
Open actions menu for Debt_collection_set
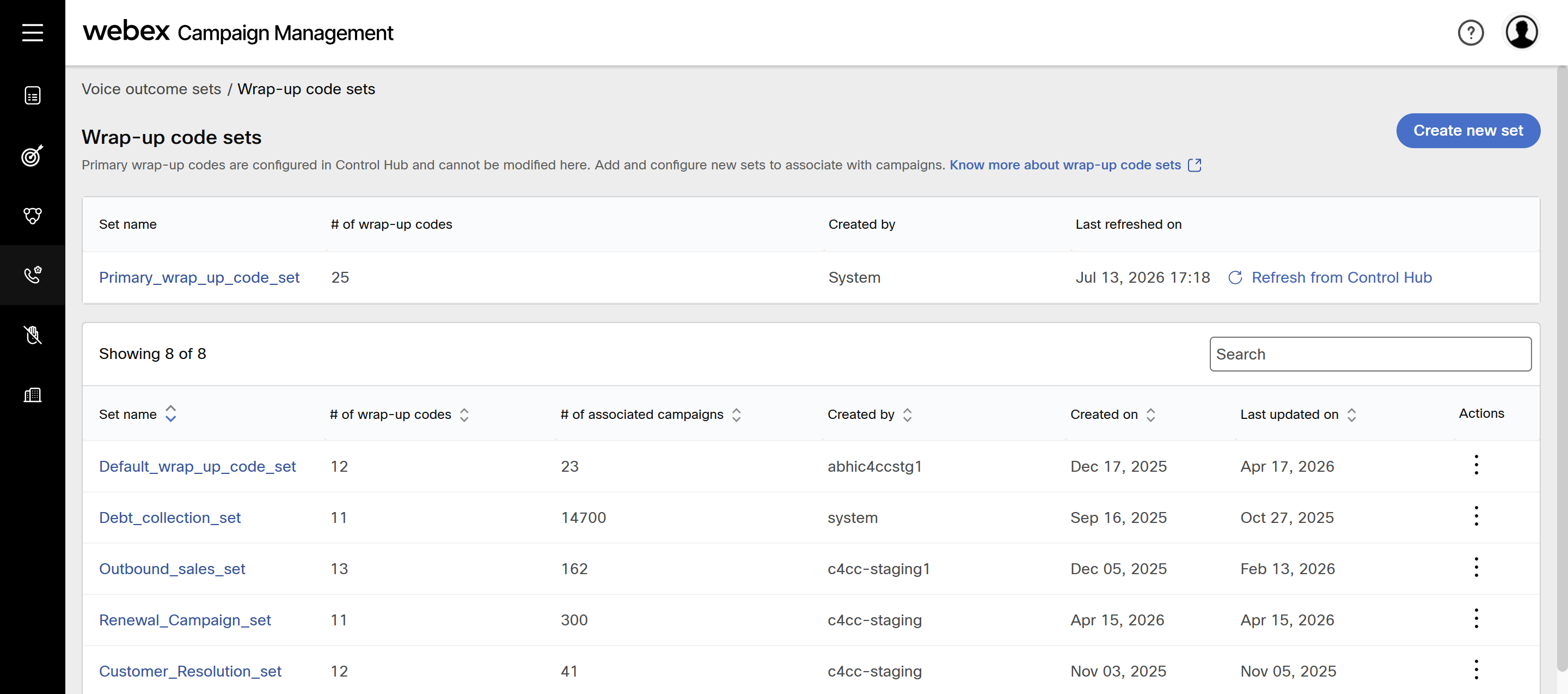[1476, 516]
